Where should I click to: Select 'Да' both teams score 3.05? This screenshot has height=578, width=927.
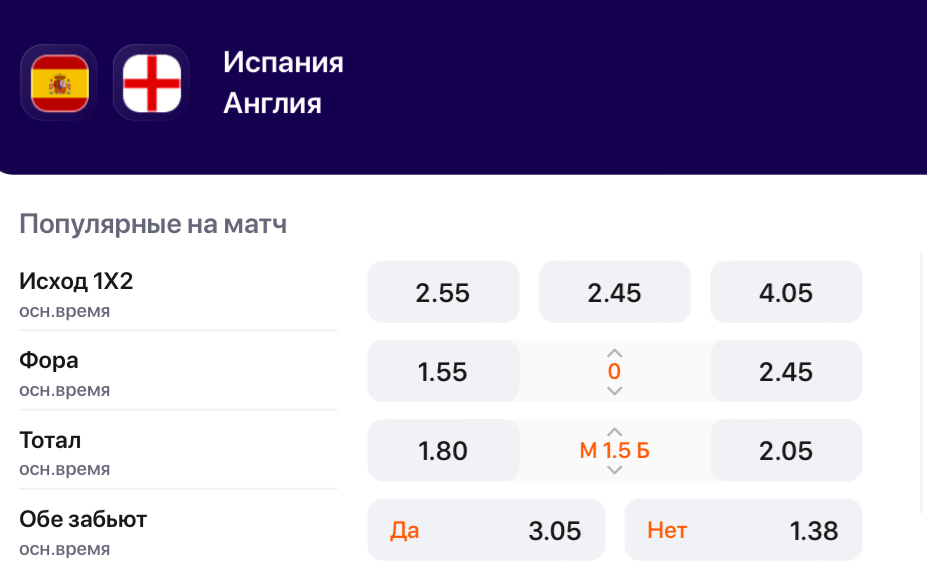(486, 530)
